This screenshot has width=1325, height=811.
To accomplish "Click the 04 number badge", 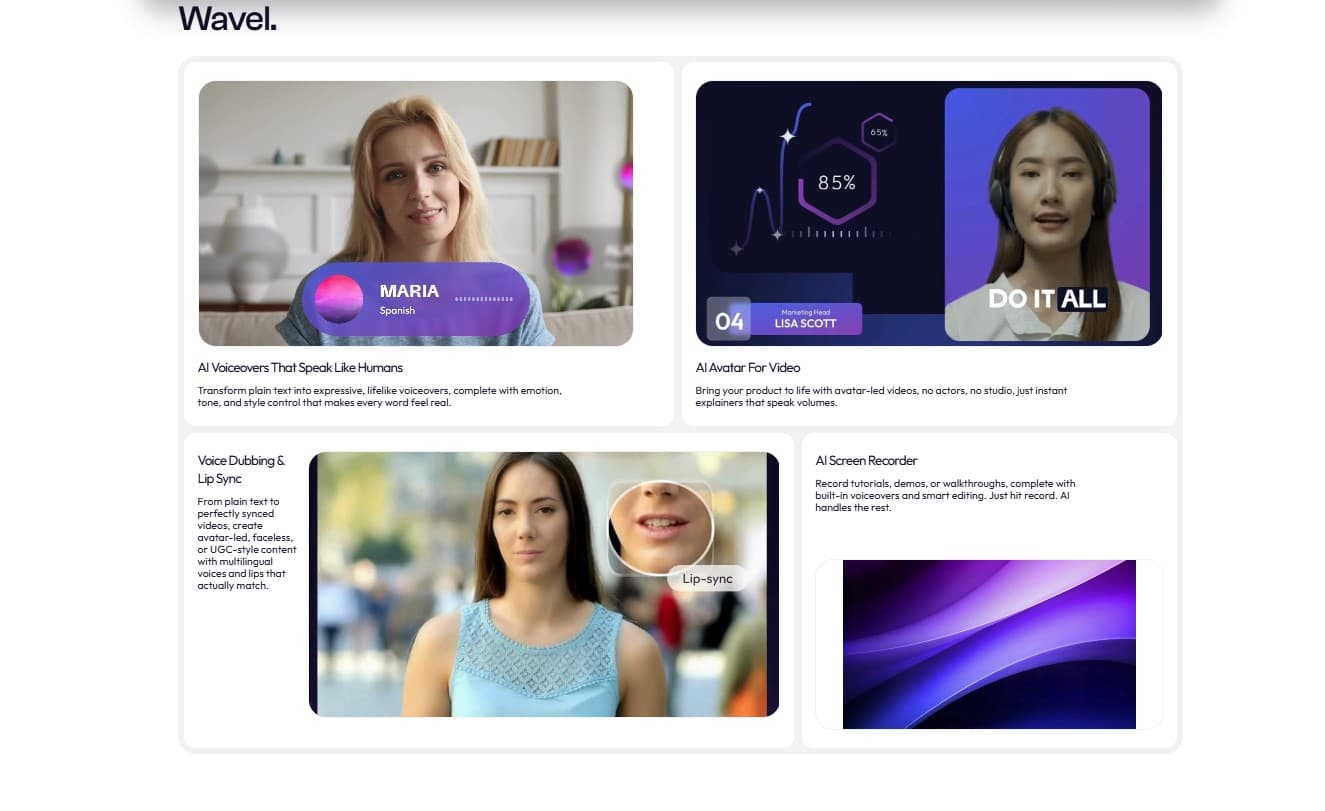I will coord(729,320).
